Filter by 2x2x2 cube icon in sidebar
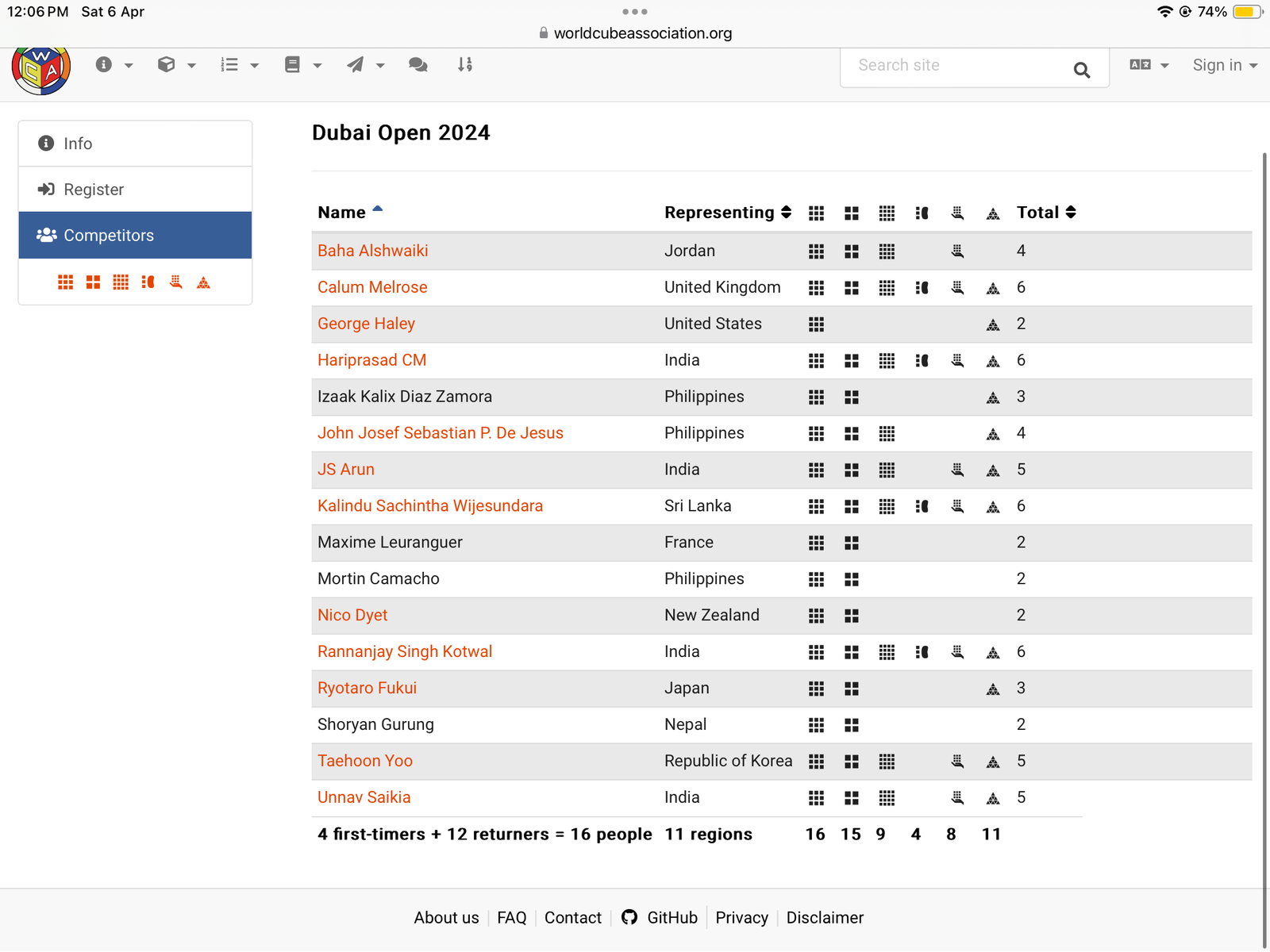The height and width of the screenshot is (952, 1270). [x=94, y=282]
